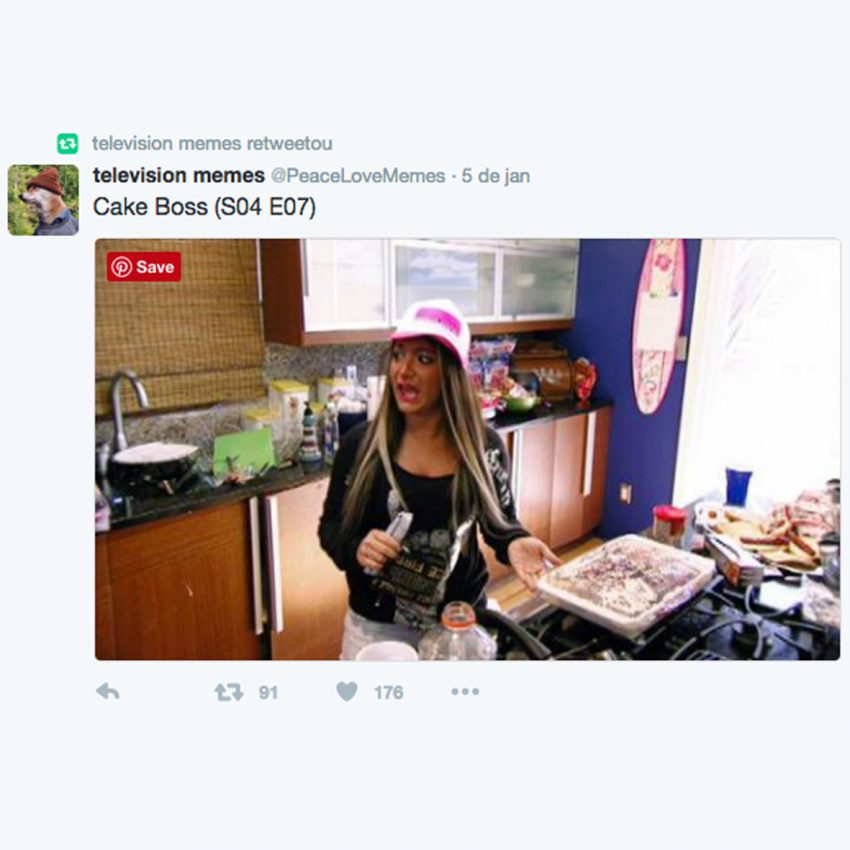This screenshot has height=850, width=850.
Task: Reply to the Cake Boss tweet
Action: pos(108,692)
